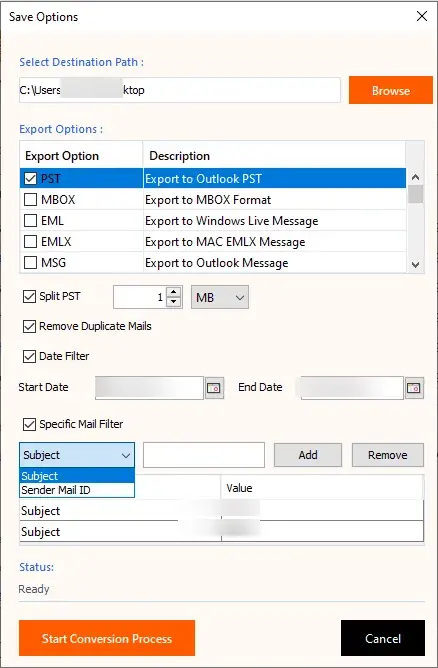Screen dimensions: 438x668
Task: Select 'Export to MAC EMLX Message' cell
Action: [274, 242]
